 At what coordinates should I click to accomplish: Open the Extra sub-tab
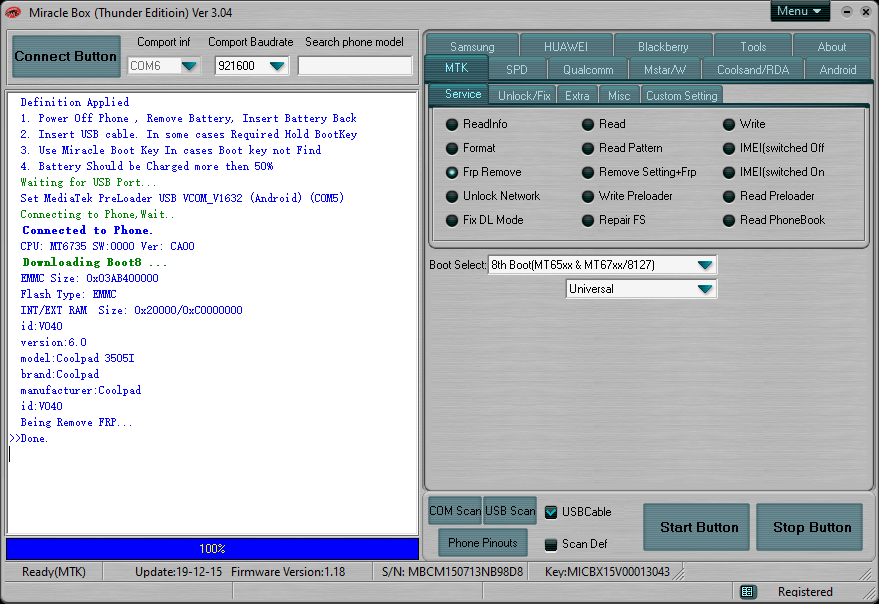(577, 96)
